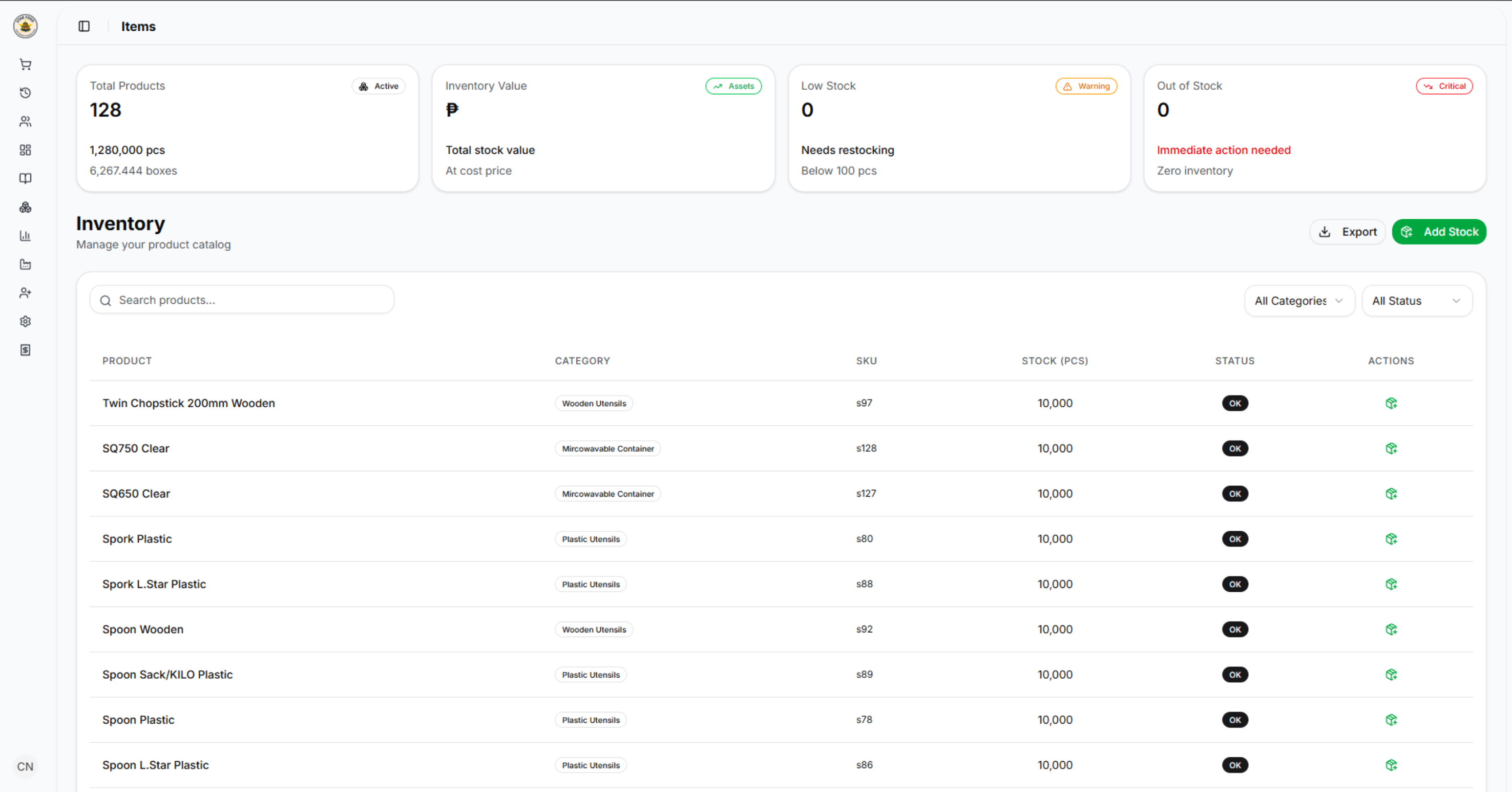
Task: Click OK status badge on Twin Chopstick row
Action: pos(1235,404)
